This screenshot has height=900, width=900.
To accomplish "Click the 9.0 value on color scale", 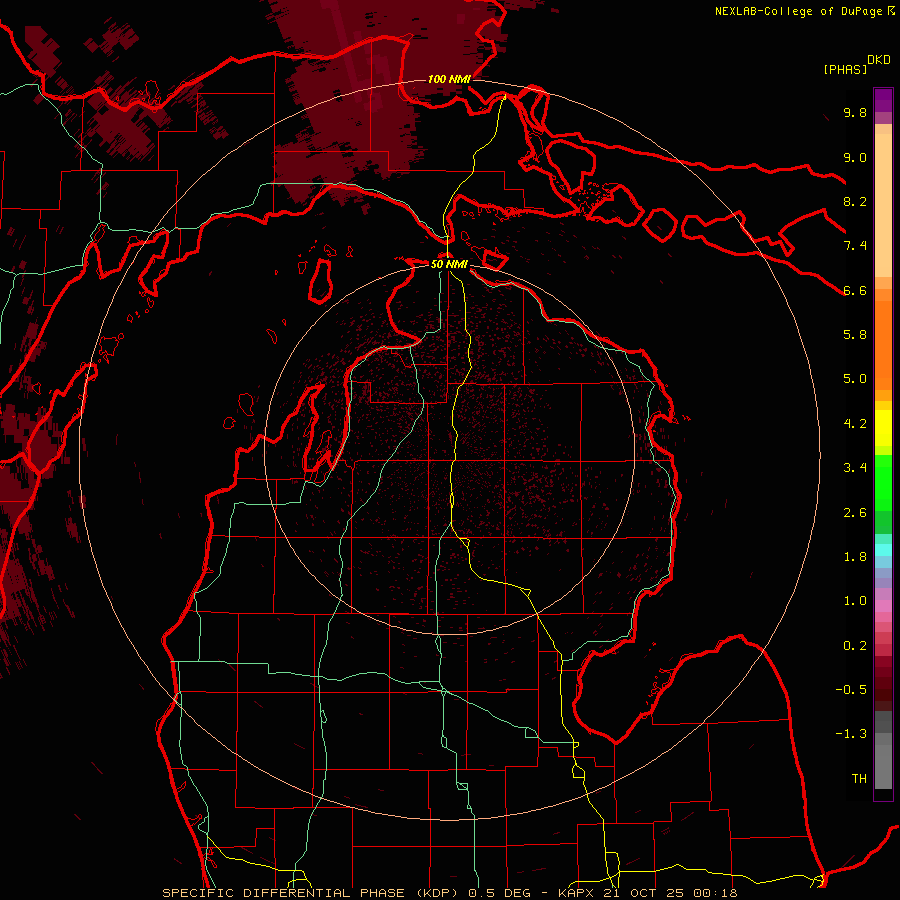I will pos(855,158).
